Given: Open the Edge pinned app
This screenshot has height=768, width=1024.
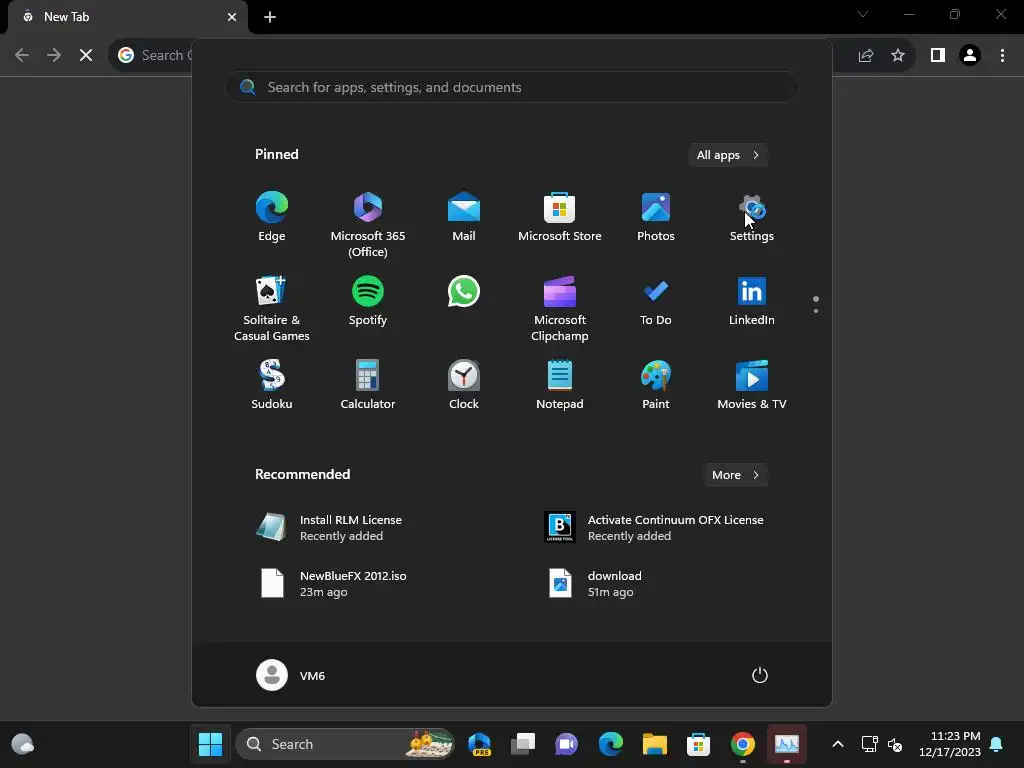Looking at the screenshot, I should [272, 217].
